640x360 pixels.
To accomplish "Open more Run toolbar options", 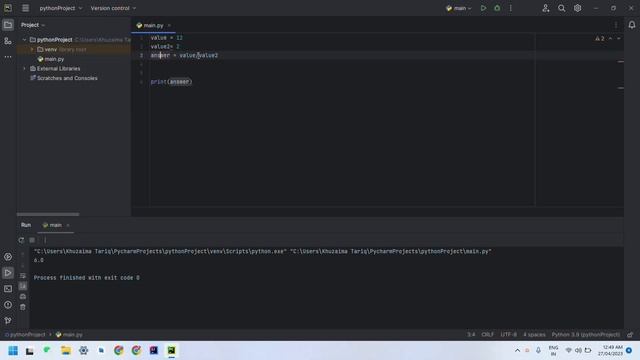I will (x=45, y=240).
